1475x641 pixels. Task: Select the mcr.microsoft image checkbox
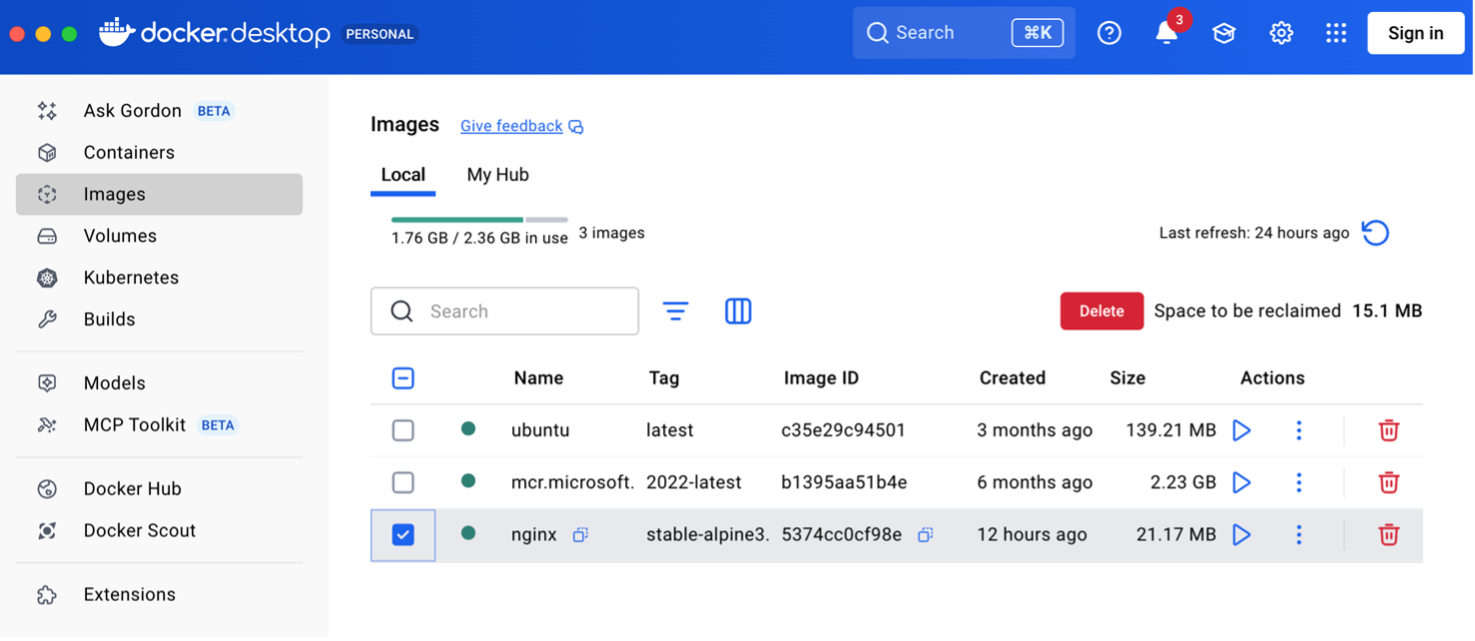coord(403,483)
